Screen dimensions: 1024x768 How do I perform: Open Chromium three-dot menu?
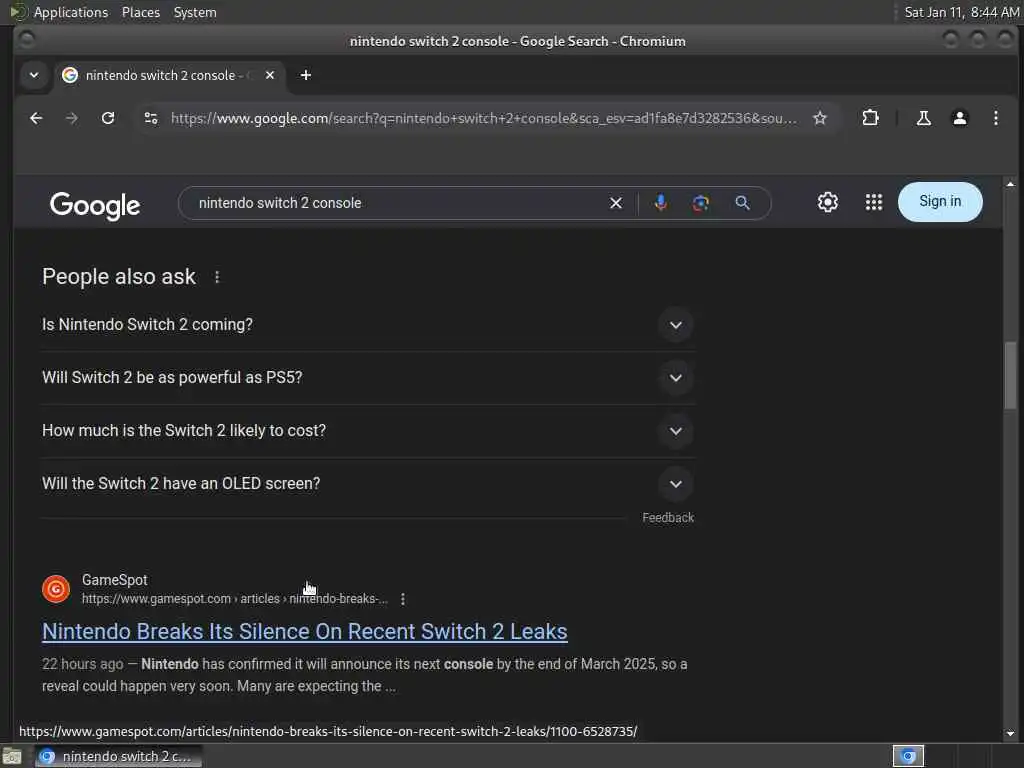[995, 118]
